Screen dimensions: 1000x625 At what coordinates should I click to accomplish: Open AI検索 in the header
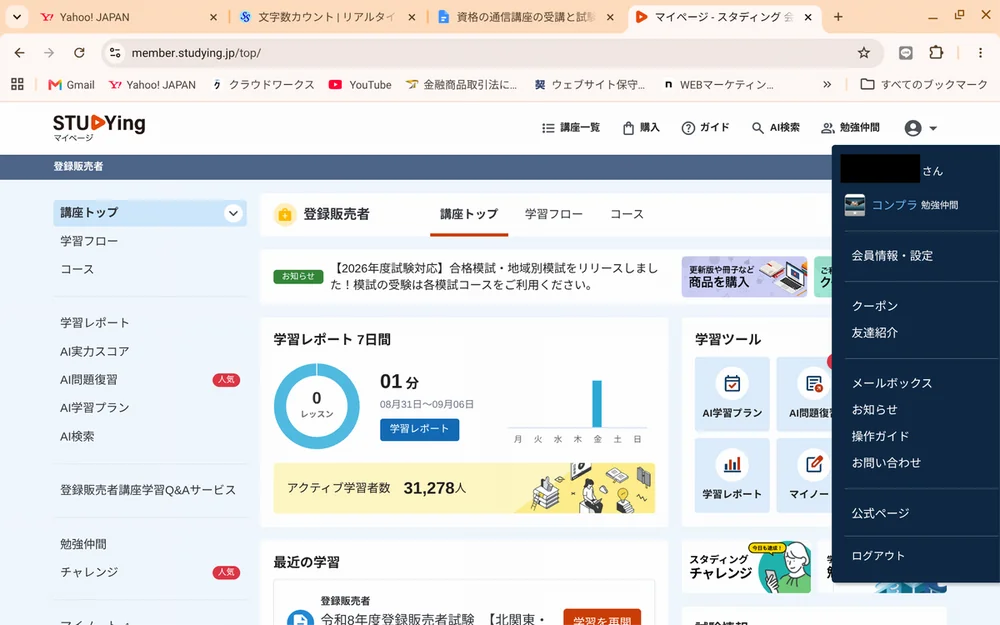pyautogui.click(x=776, y=128)
